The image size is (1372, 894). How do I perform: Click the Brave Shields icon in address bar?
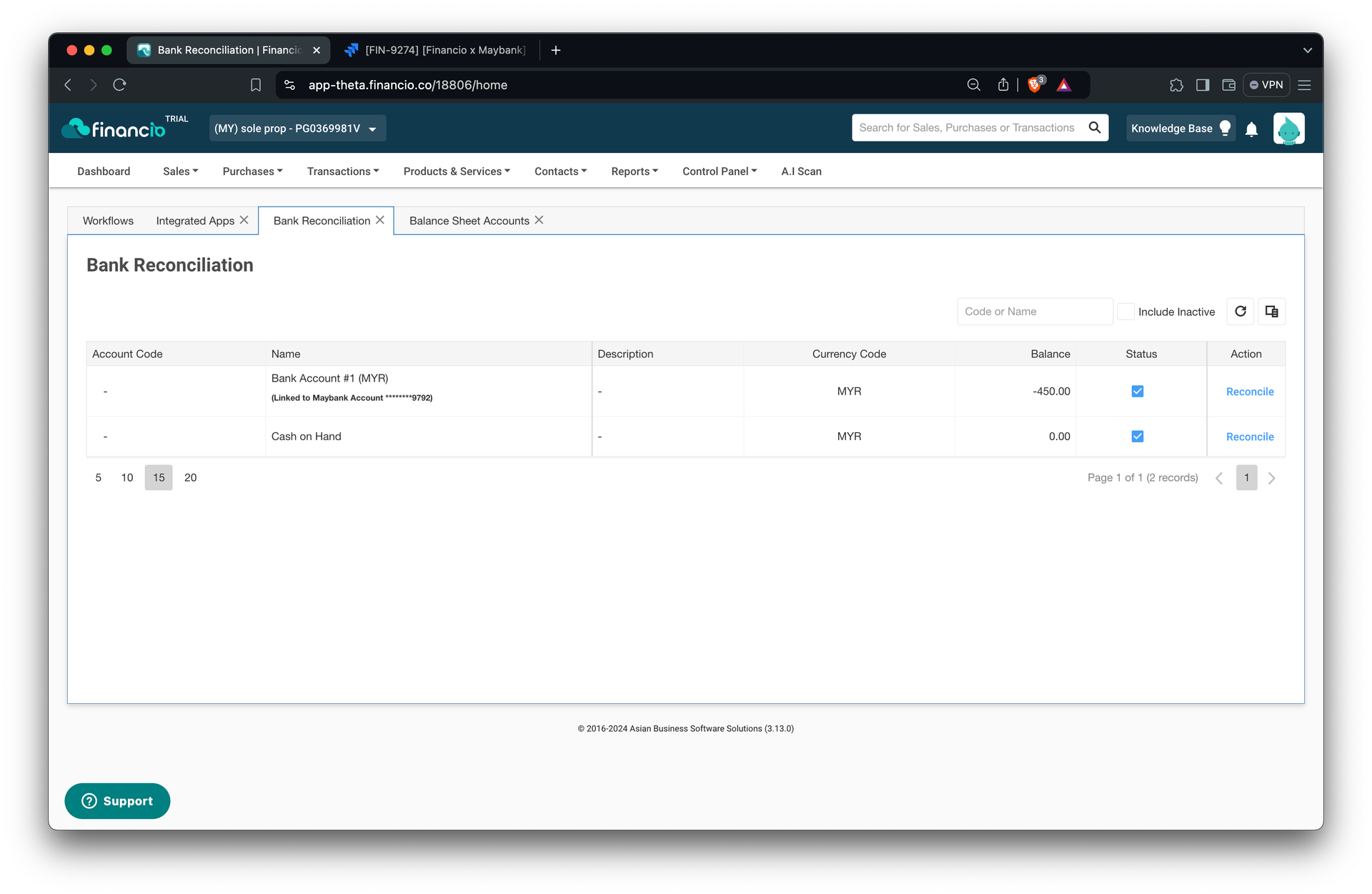(x=1035, y=85)
